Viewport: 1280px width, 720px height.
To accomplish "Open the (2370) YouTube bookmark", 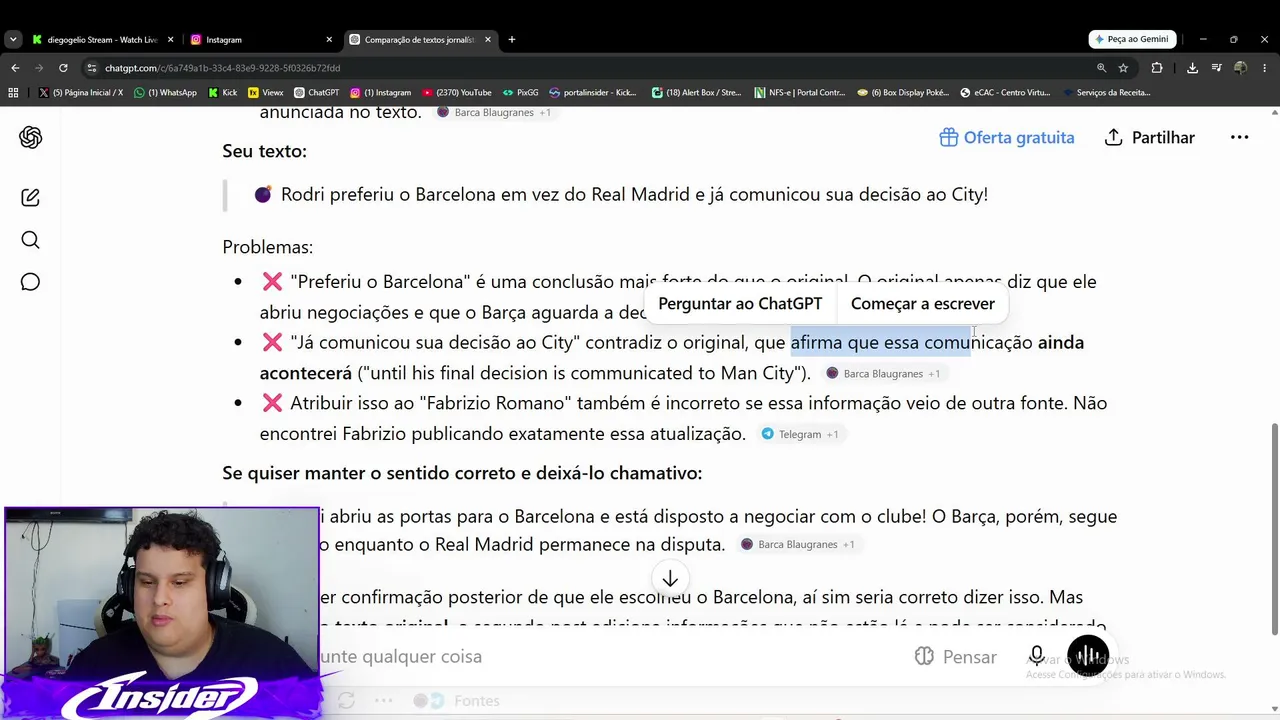I will 457,93.
